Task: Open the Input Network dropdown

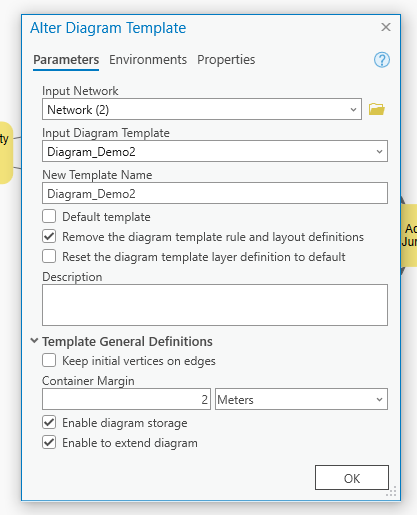Action: [x=202, y=109]
